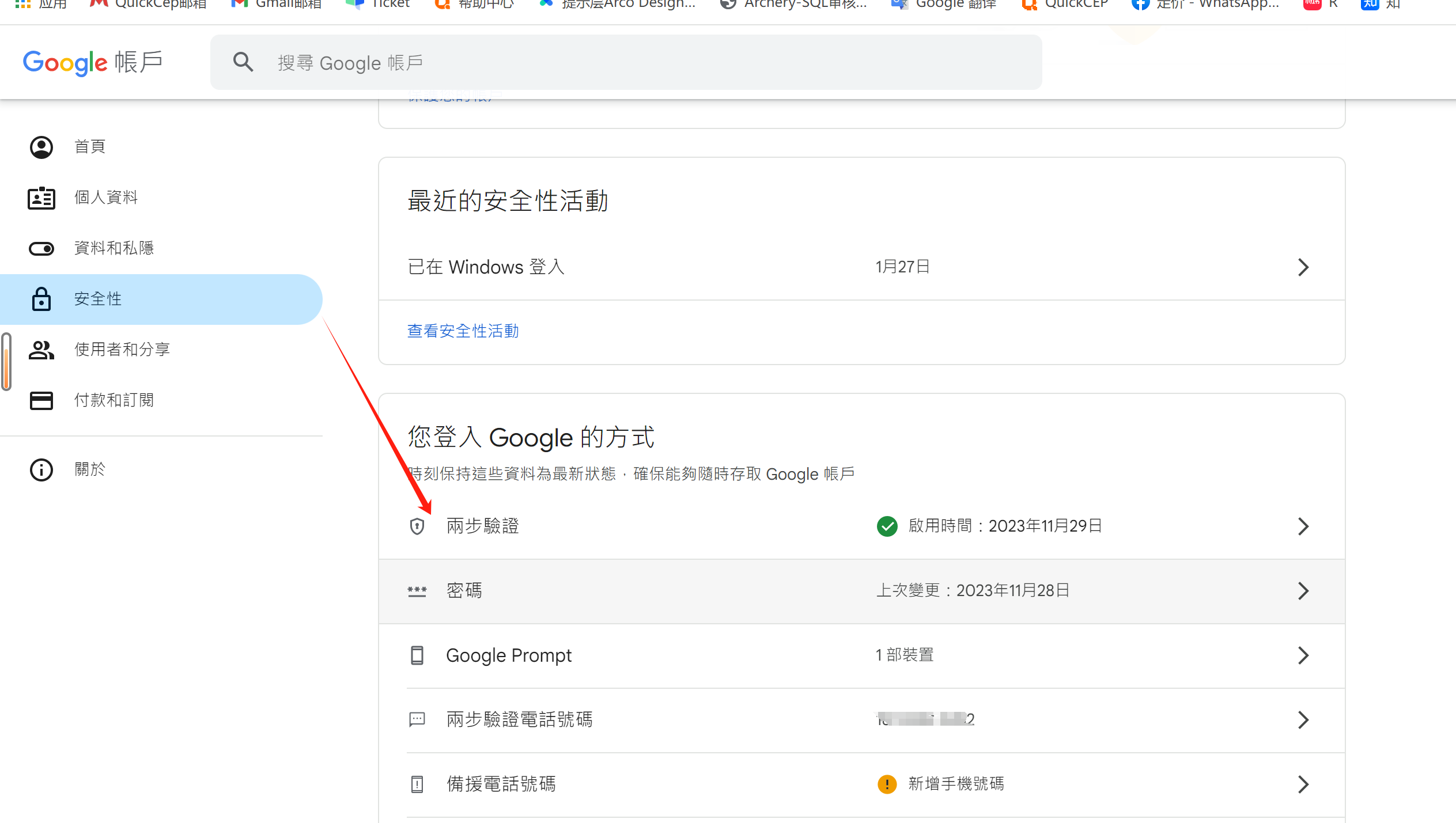
Task: Open the Ticket bookmark
Action: pos(378,5)
